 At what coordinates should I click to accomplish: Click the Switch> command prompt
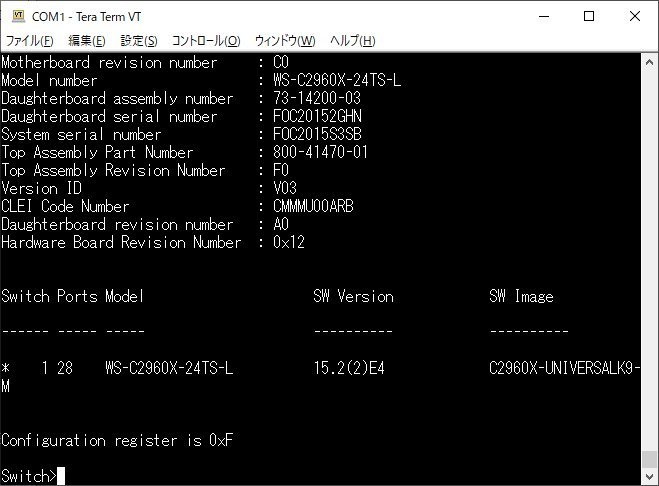click(29, 476)
